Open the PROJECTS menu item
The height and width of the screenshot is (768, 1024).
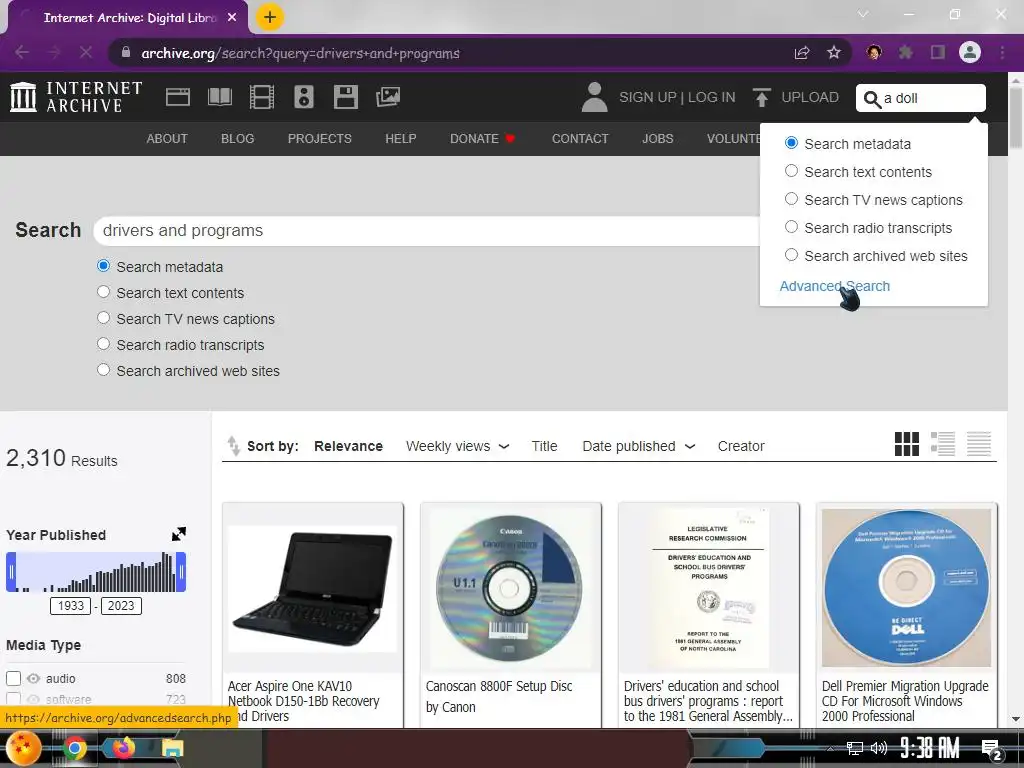[x=319, y=138]
